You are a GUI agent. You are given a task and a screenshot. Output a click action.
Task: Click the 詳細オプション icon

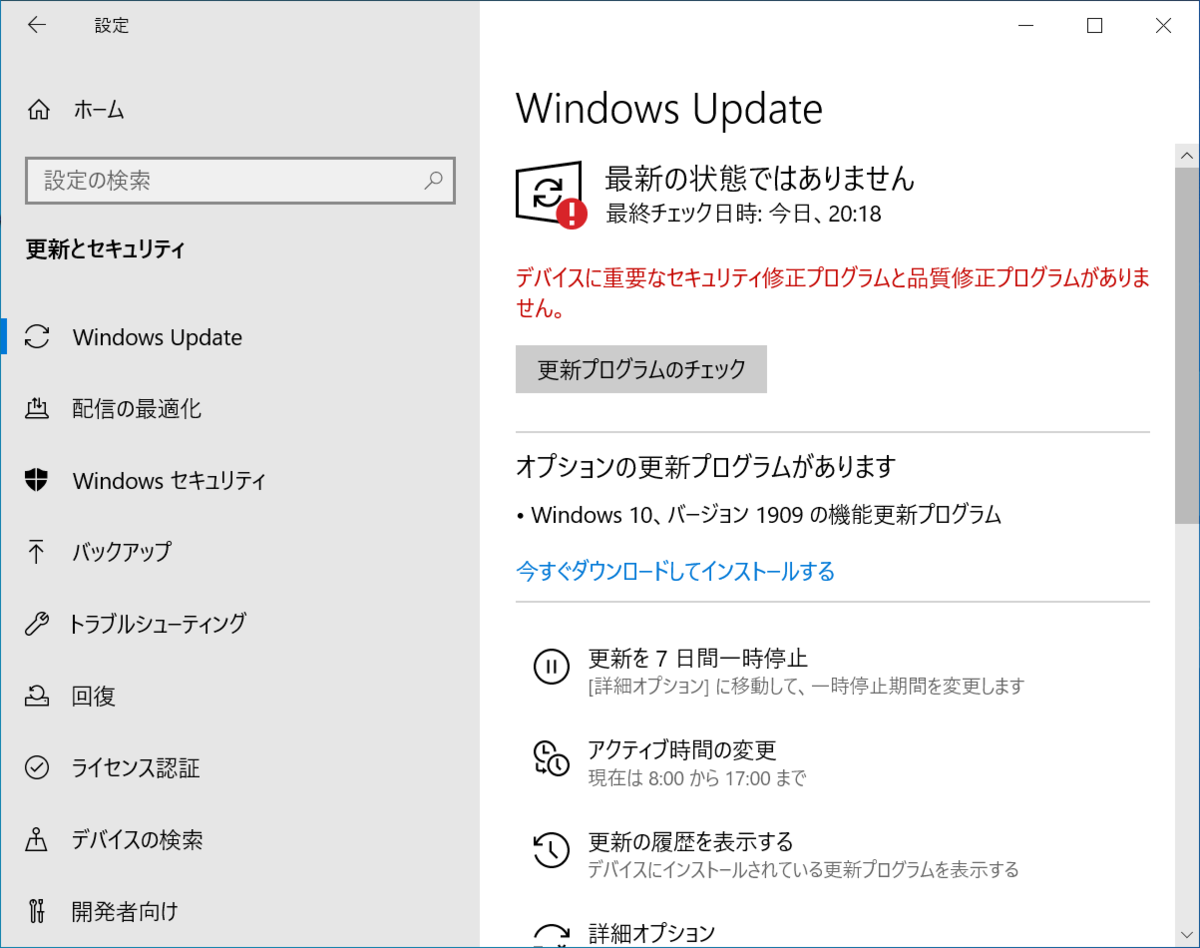[551, 936]
